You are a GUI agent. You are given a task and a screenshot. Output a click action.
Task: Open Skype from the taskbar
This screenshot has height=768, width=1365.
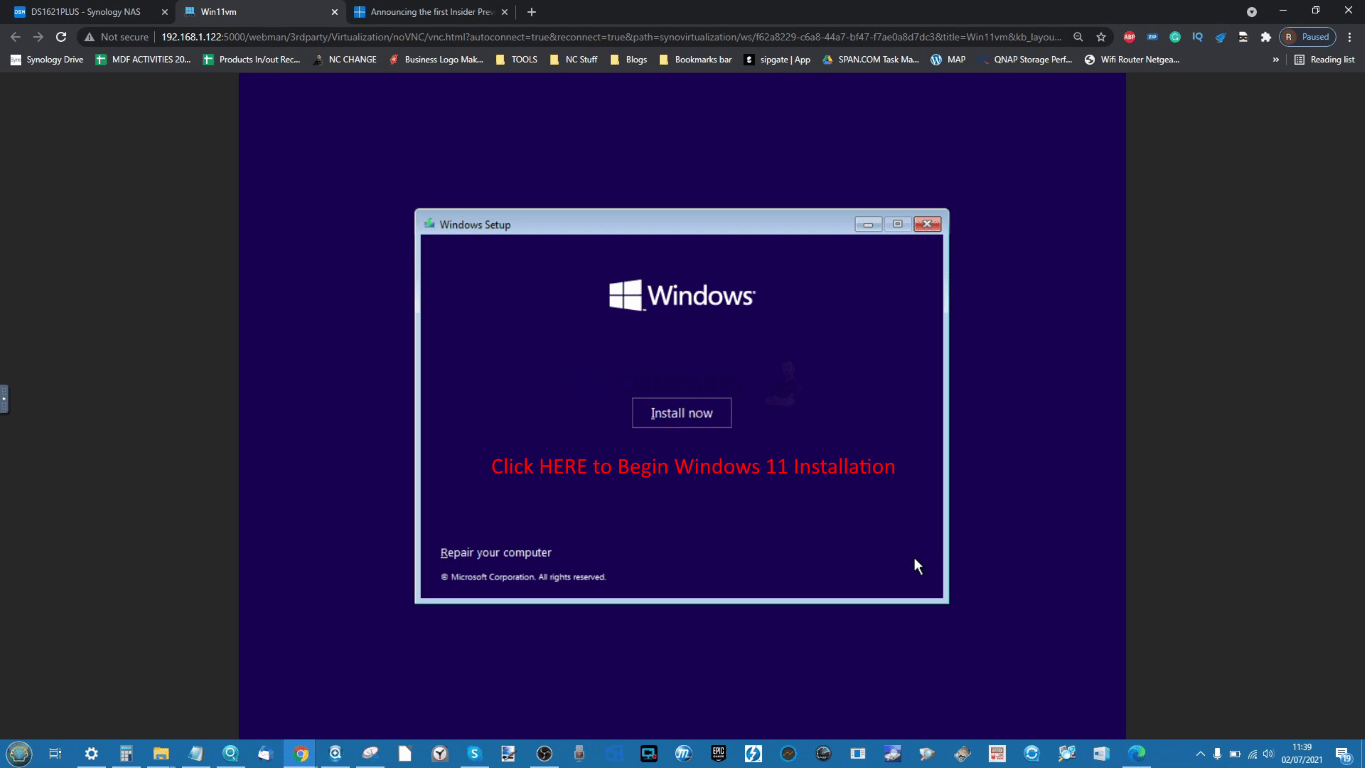click(x=473, y=753)
